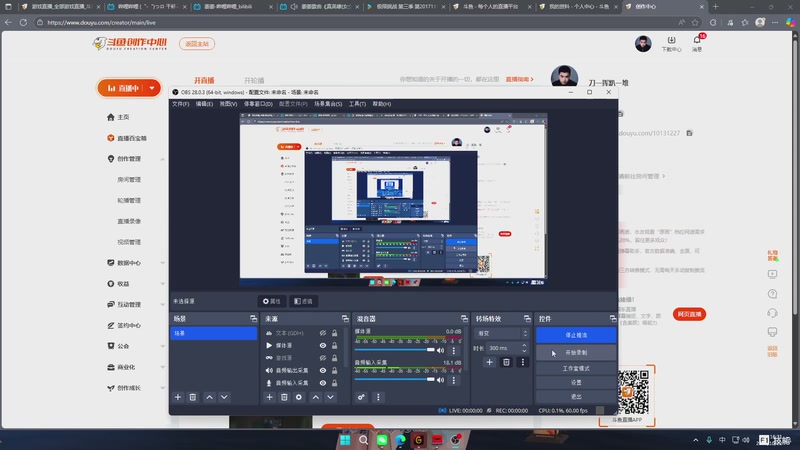This screenshot has width=800, height=450.
Task: Expand the 收益 sidebar section
Action: (163, 284)
